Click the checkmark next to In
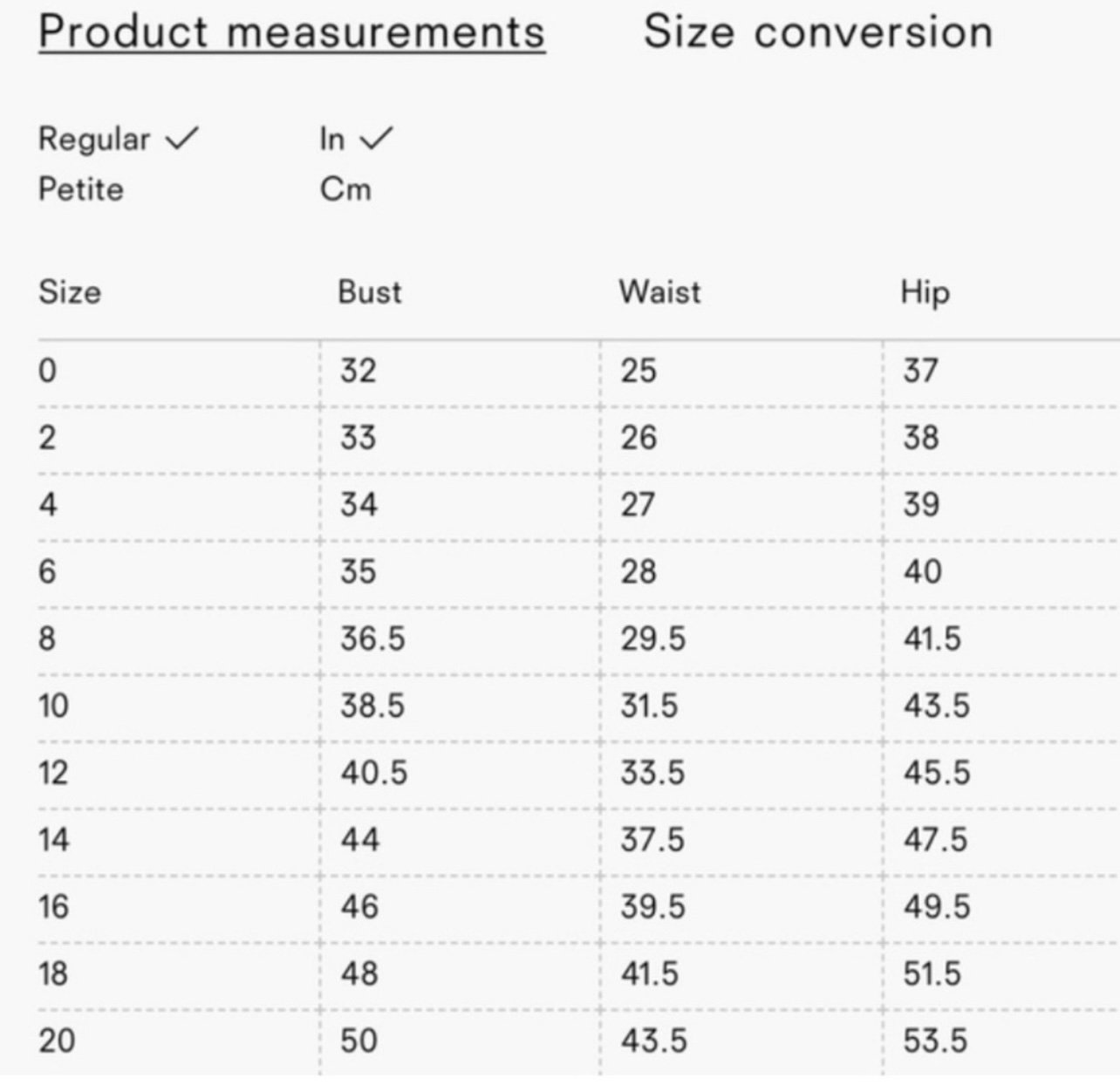The width and height of the screenshot is (1120, 1092). 376,138
